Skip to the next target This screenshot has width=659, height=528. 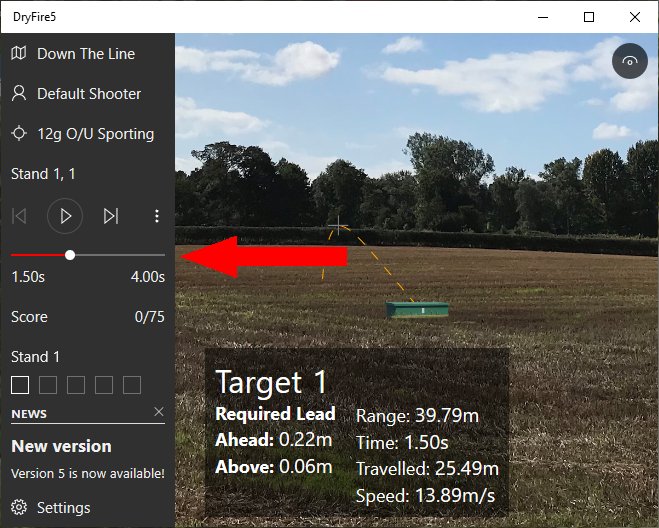(x=111, y=215)
